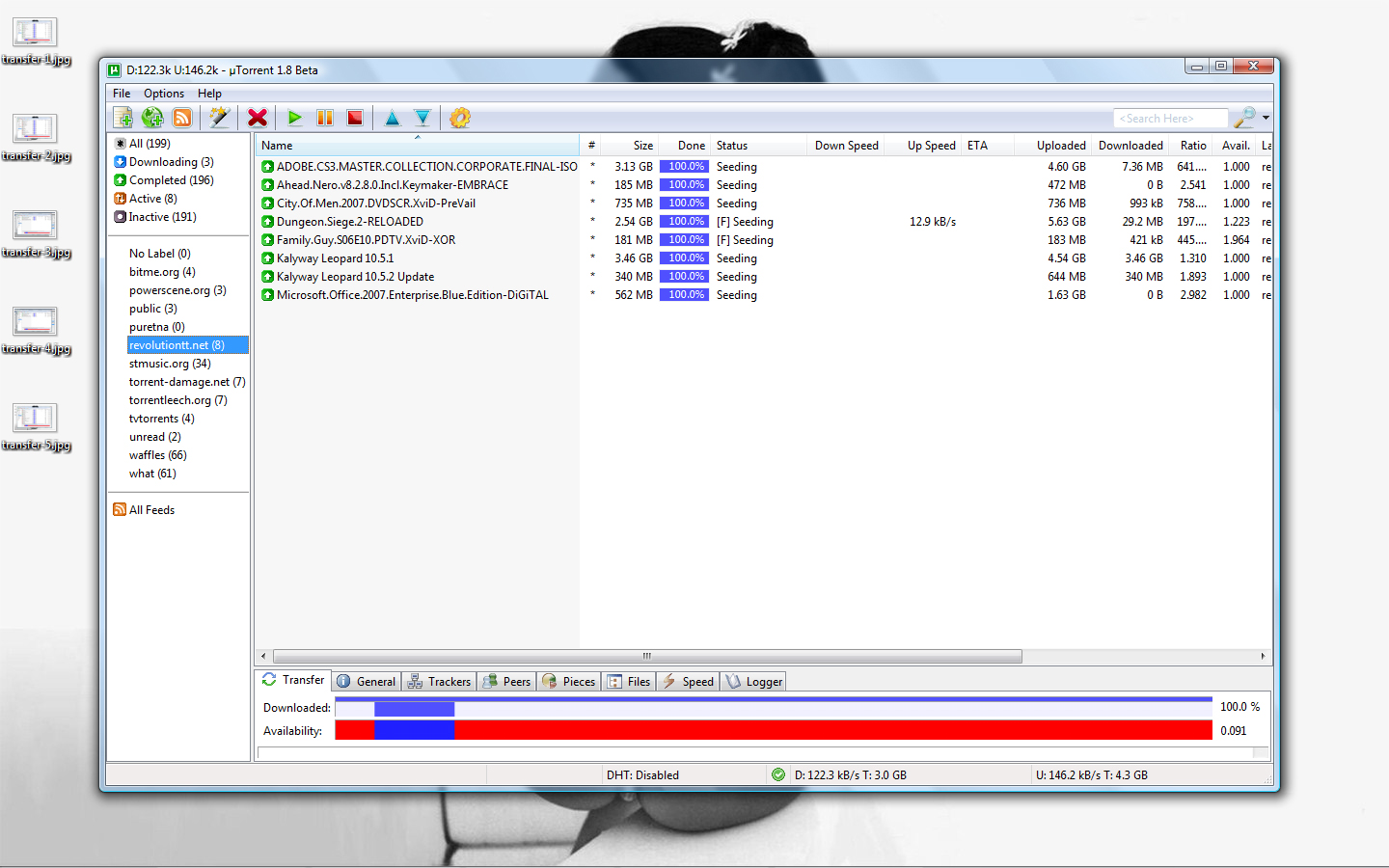Select the what (61) label
Viewport: 1389px width, 868px height.
[152, 474]
